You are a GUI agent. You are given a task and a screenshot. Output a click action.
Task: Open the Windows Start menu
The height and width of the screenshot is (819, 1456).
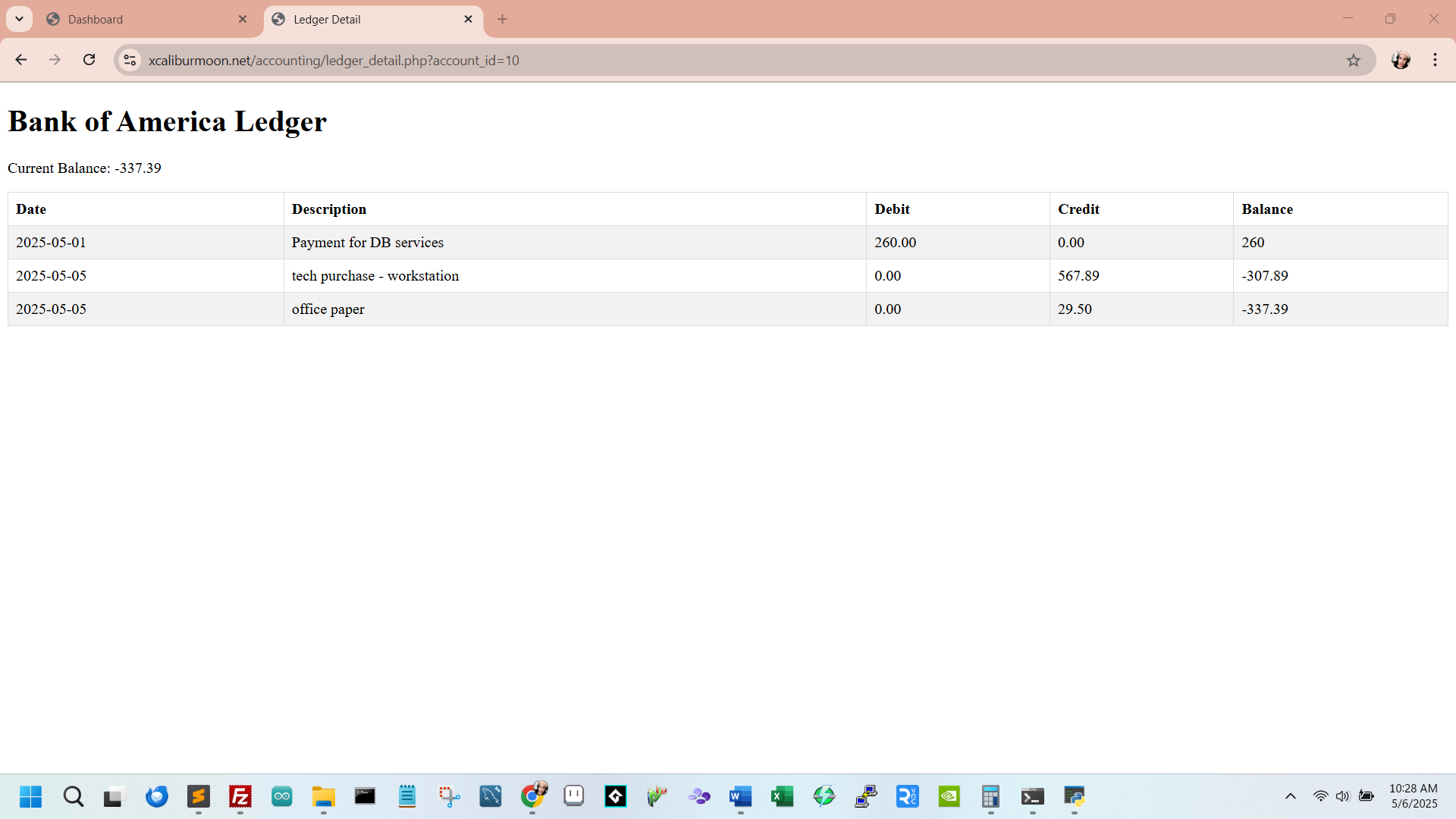point(31,796)
